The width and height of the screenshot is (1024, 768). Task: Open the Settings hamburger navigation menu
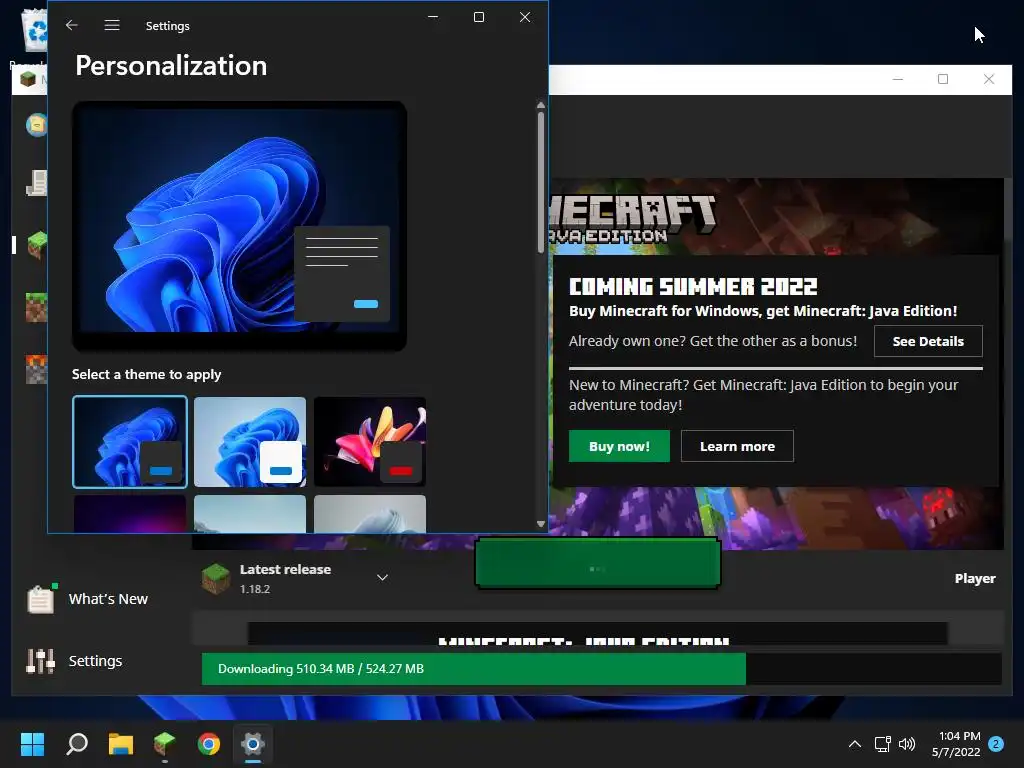112,25
